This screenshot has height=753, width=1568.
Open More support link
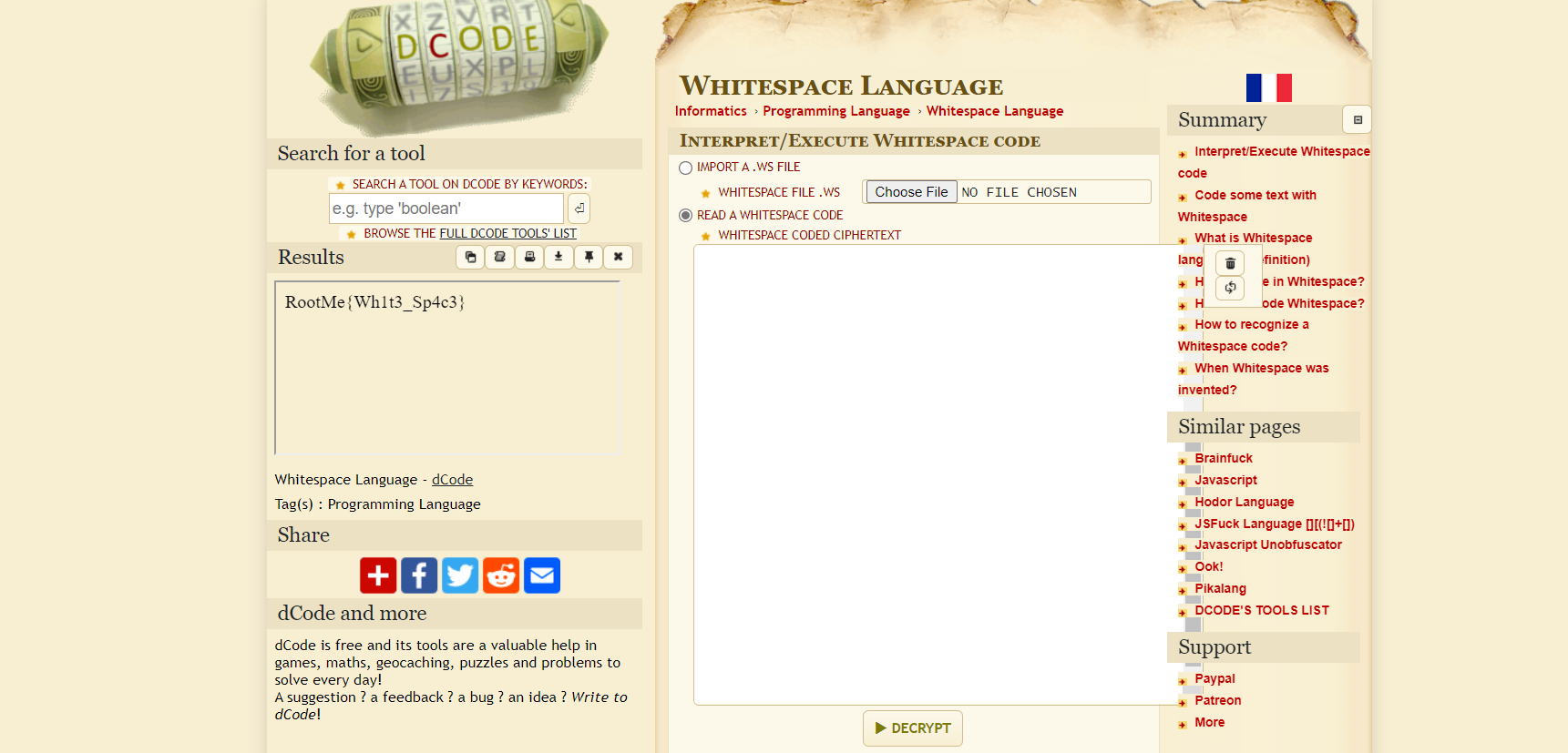coord(1209,723)
